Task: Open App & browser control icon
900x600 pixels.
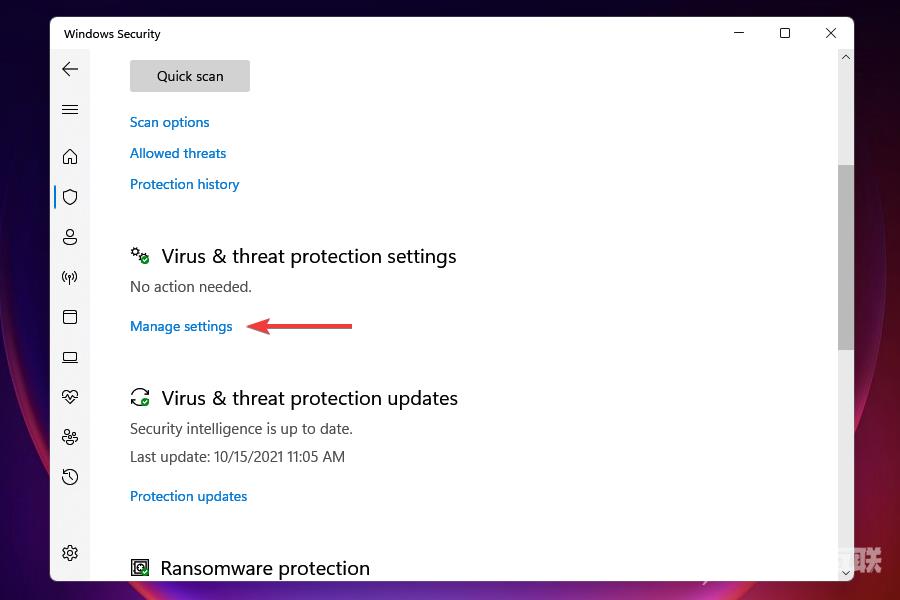Action: (69, 317)
